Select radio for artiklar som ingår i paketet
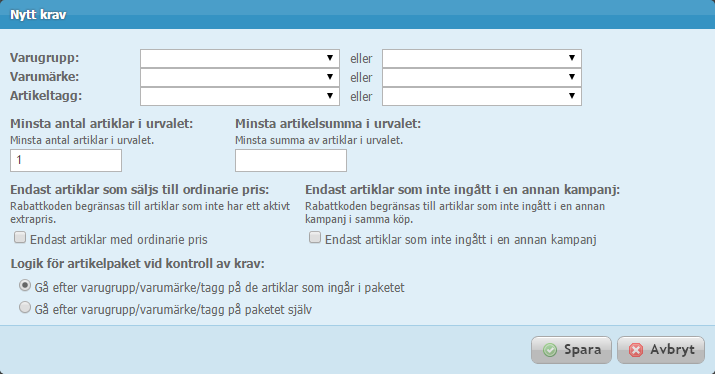Viewport: 715px width, 374px height. (25, 286)
